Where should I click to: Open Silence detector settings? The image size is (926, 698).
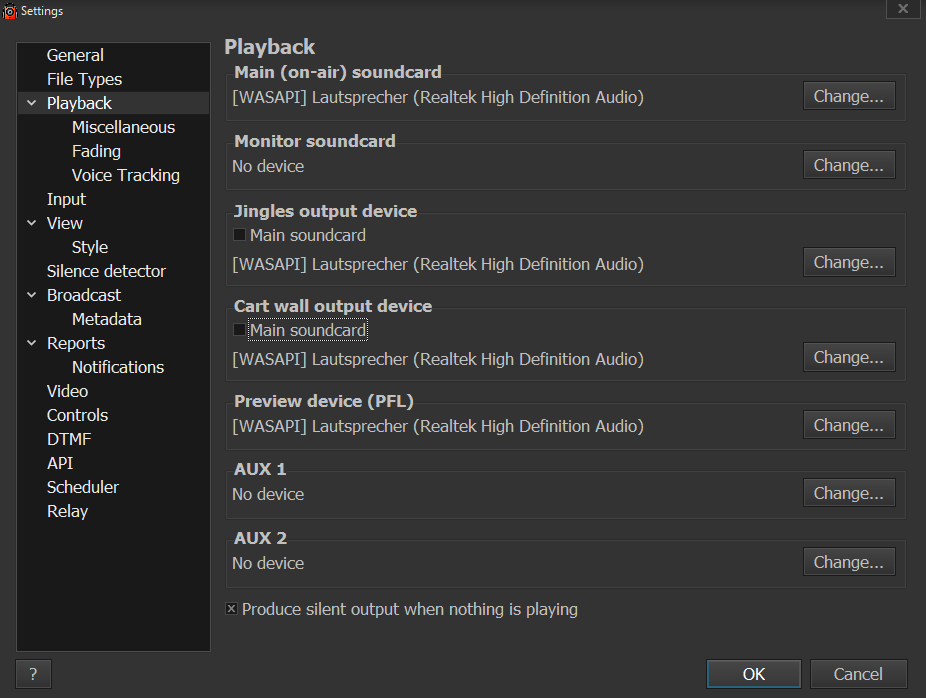click(106, 271)
